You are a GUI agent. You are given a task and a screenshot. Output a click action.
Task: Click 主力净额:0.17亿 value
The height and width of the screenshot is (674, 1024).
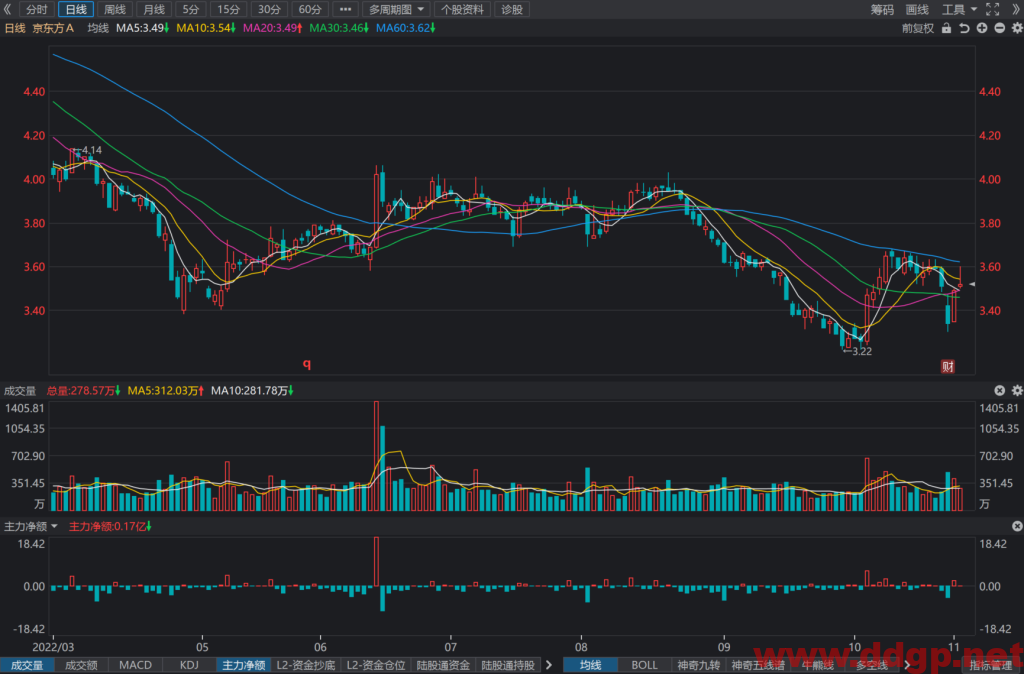[110, 526]
